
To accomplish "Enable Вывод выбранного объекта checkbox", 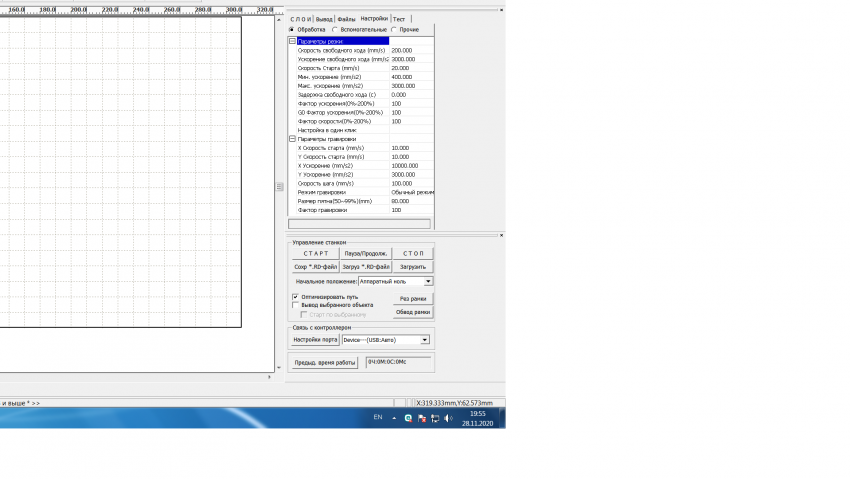I will pyautogui.click(x=295, y=305).
